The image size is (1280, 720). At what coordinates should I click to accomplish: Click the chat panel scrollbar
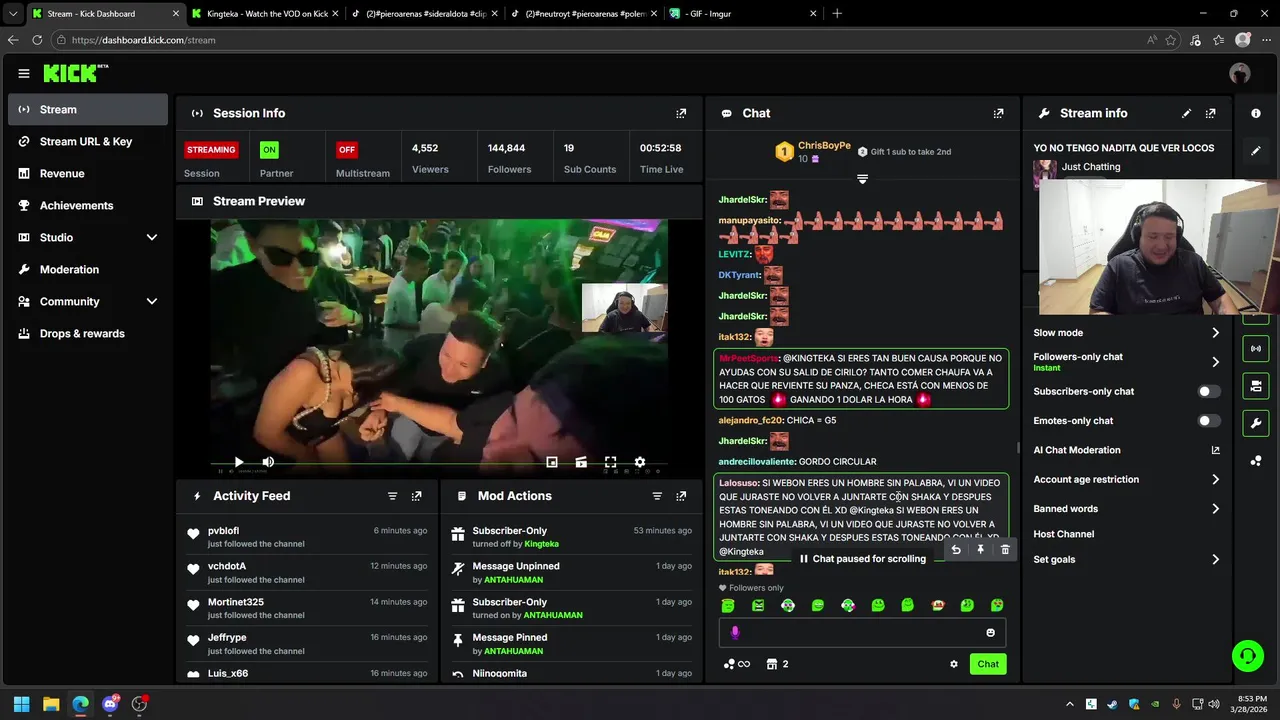1018,448
